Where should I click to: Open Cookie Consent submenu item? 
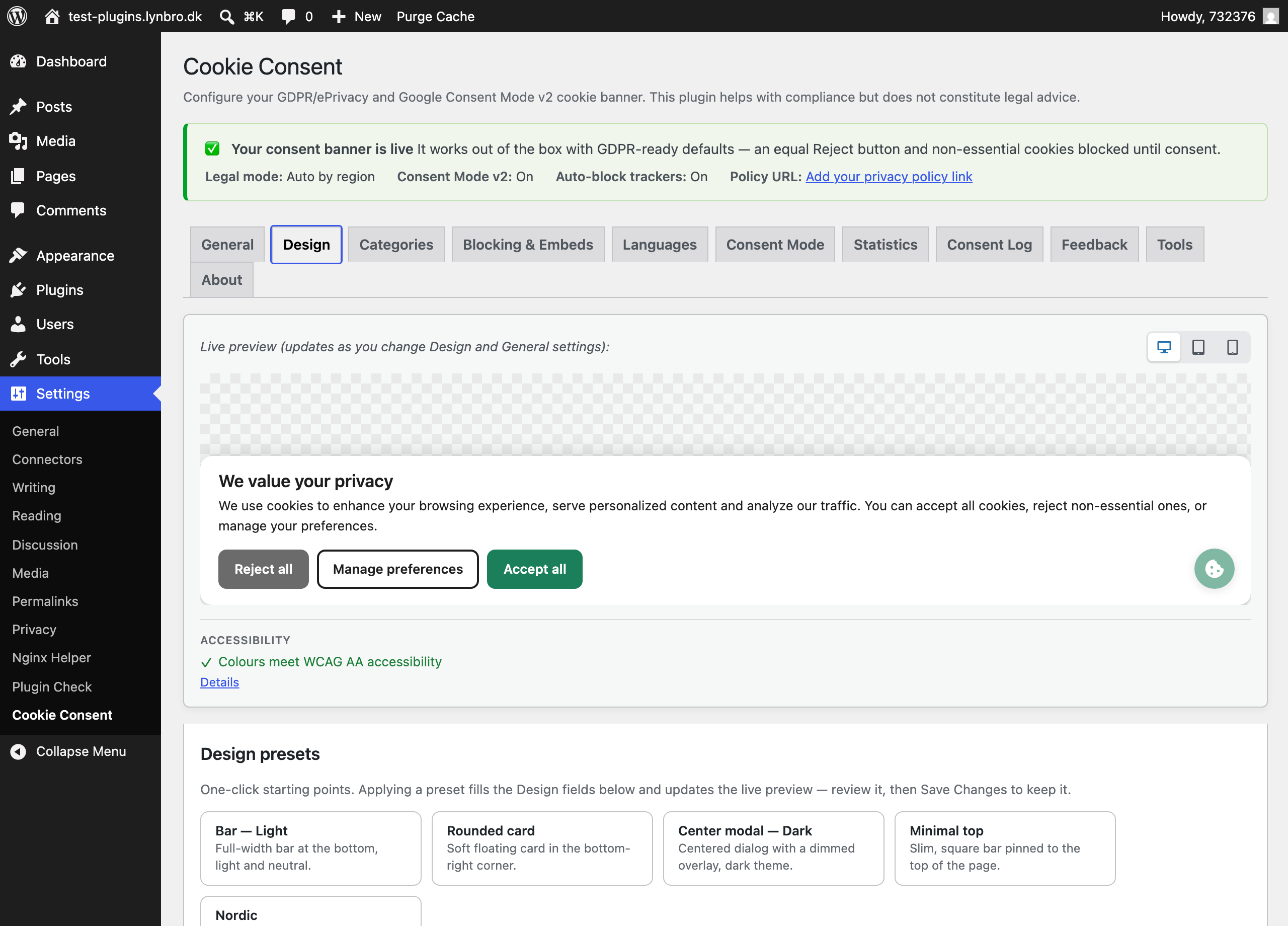point(62,715)
